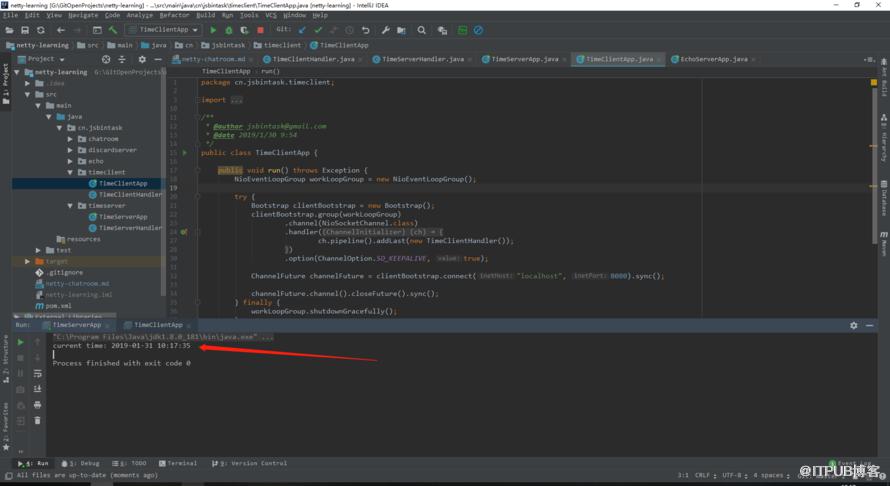Viewport: 890px width, 486px height.
Task: Open settings with the wrench icon
Action: pos(386,30)
